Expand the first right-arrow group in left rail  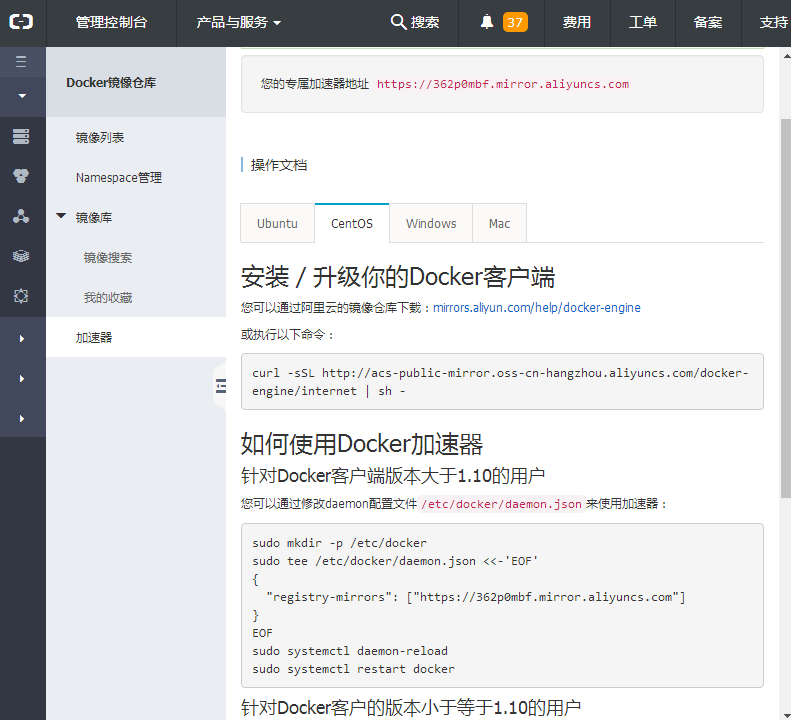pos(21,339)
